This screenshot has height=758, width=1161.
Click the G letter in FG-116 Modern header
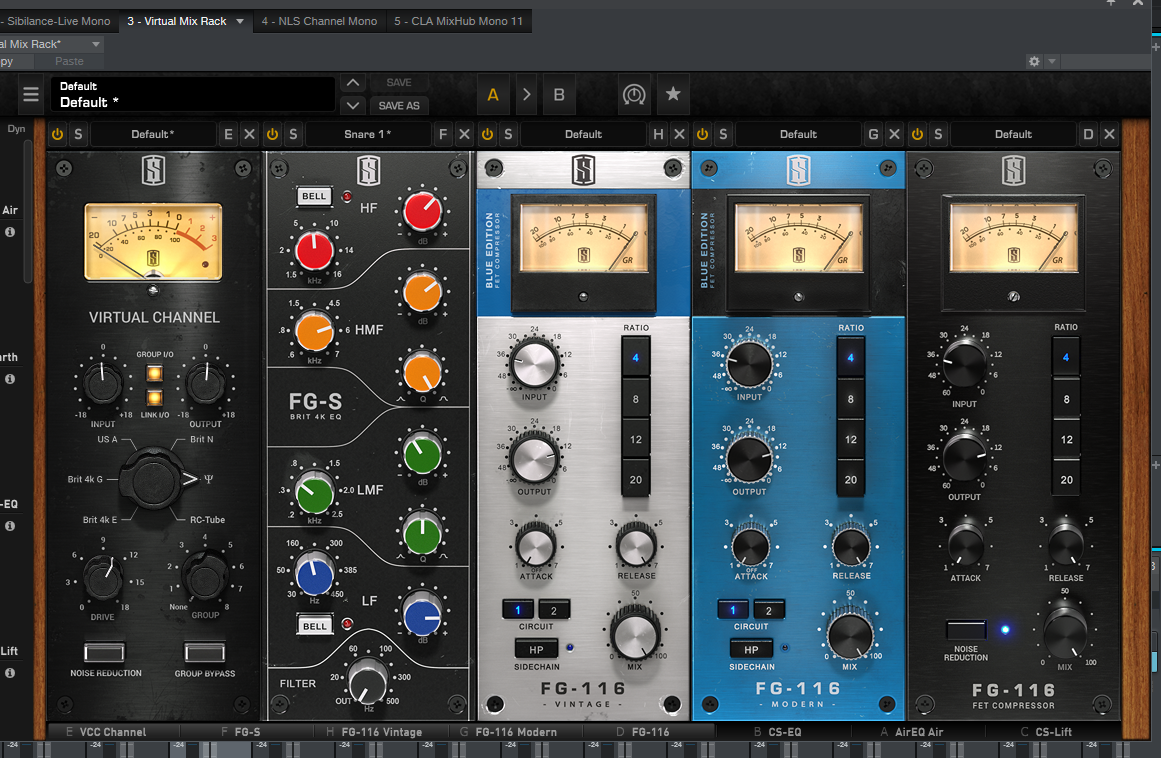tap(873, 134)
